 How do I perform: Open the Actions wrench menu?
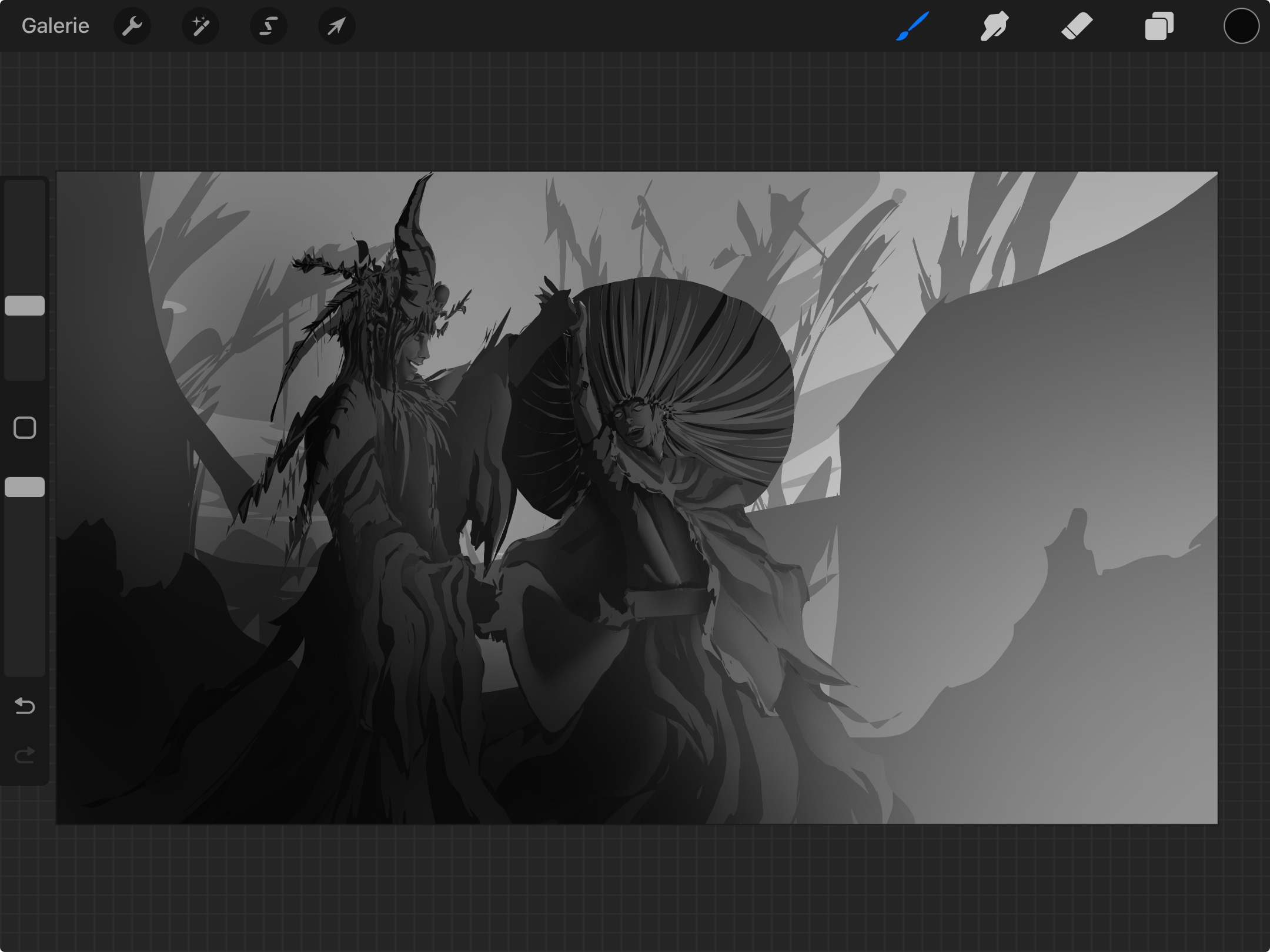point(132,26)
